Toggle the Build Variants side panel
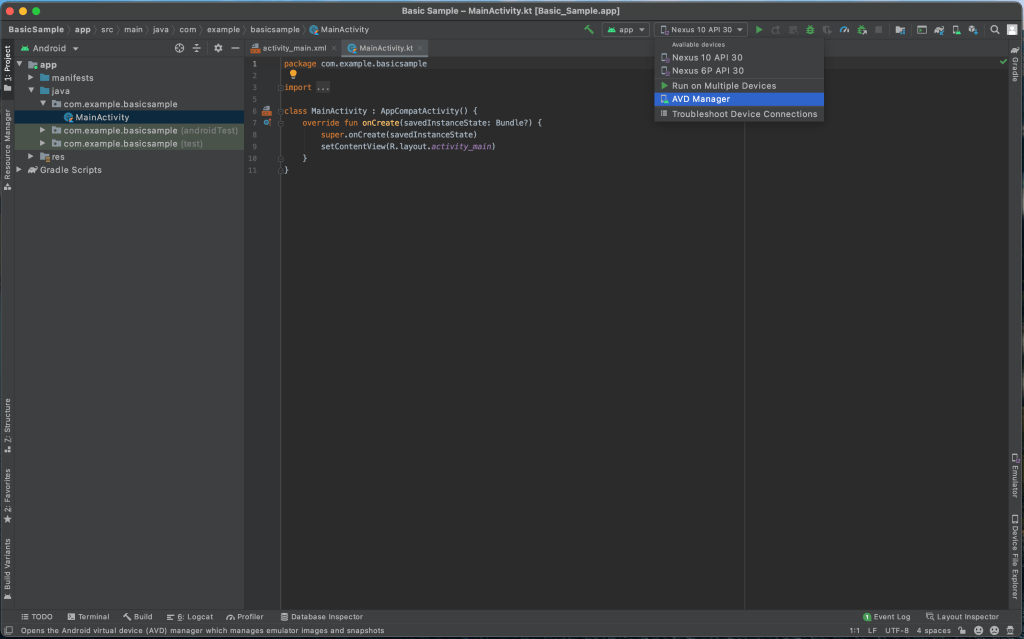 pyautogui.click(x=7, y=568)
